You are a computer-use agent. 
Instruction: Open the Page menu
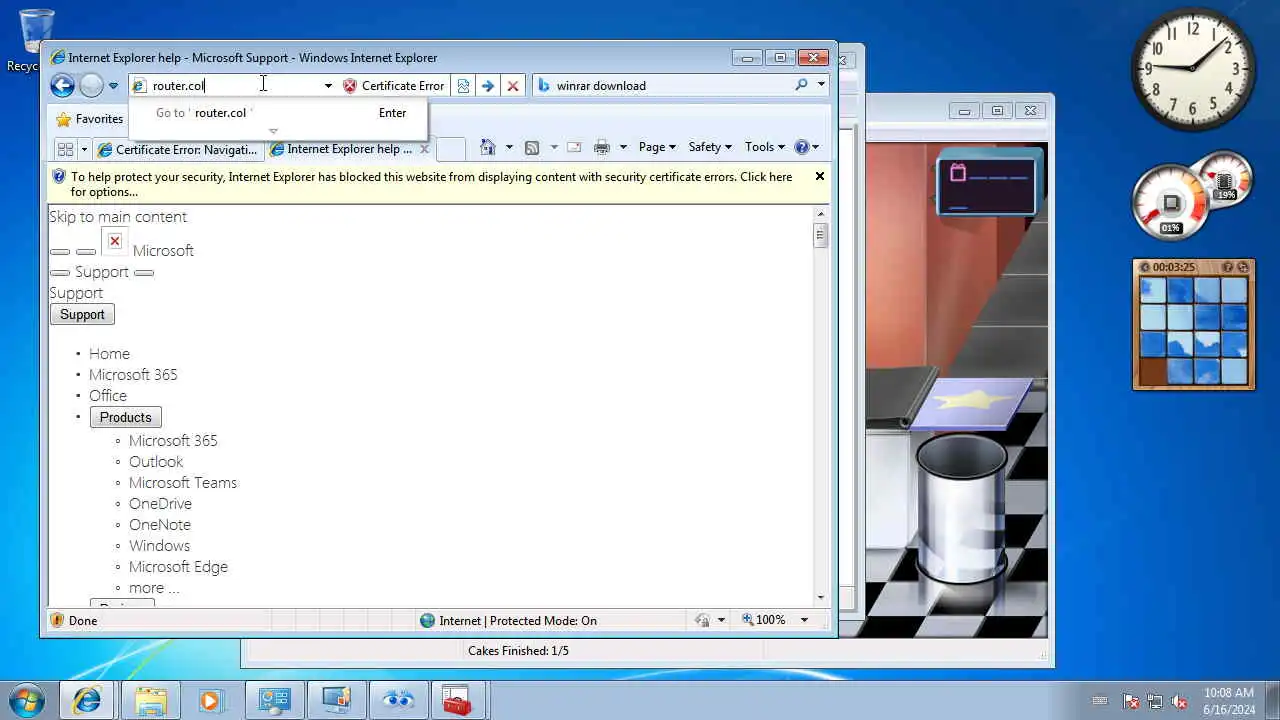coord(657,147)
